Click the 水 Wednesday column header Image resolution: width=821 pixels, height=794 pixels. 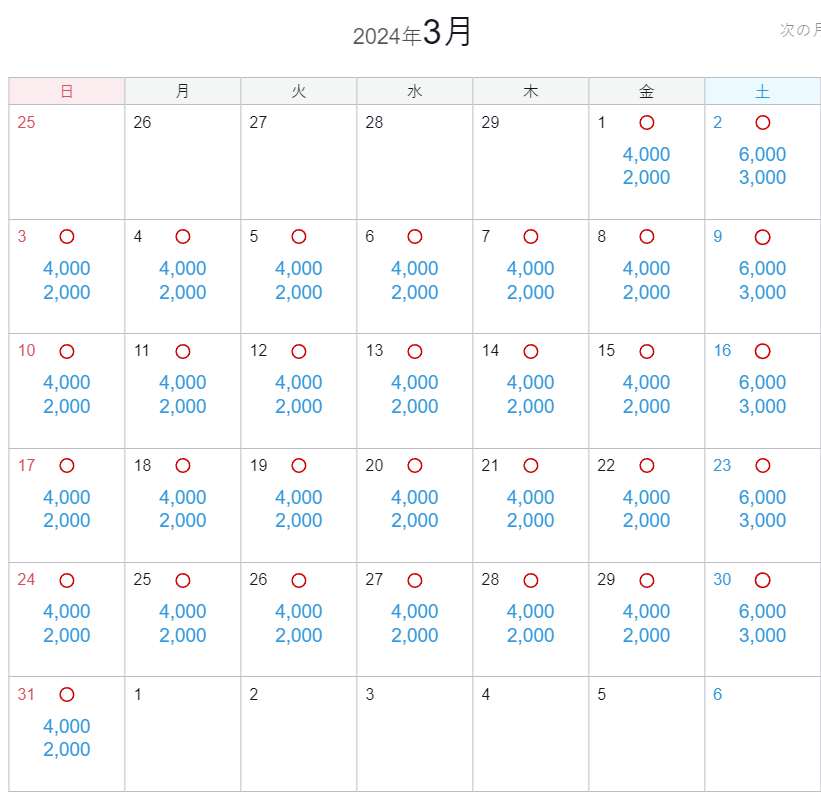(x=415, y=91)
